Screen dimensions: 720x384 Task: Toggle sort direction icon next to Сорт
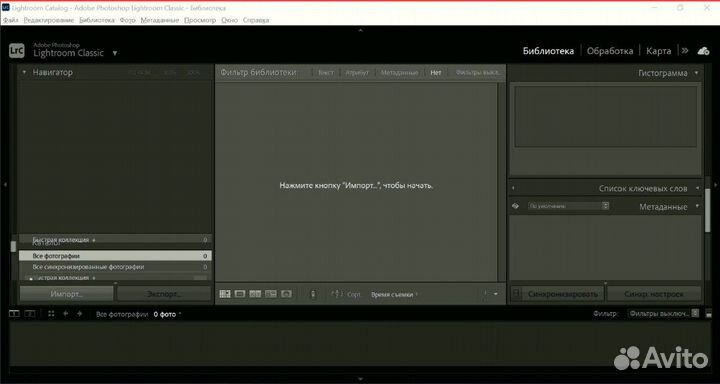(337, 294)
